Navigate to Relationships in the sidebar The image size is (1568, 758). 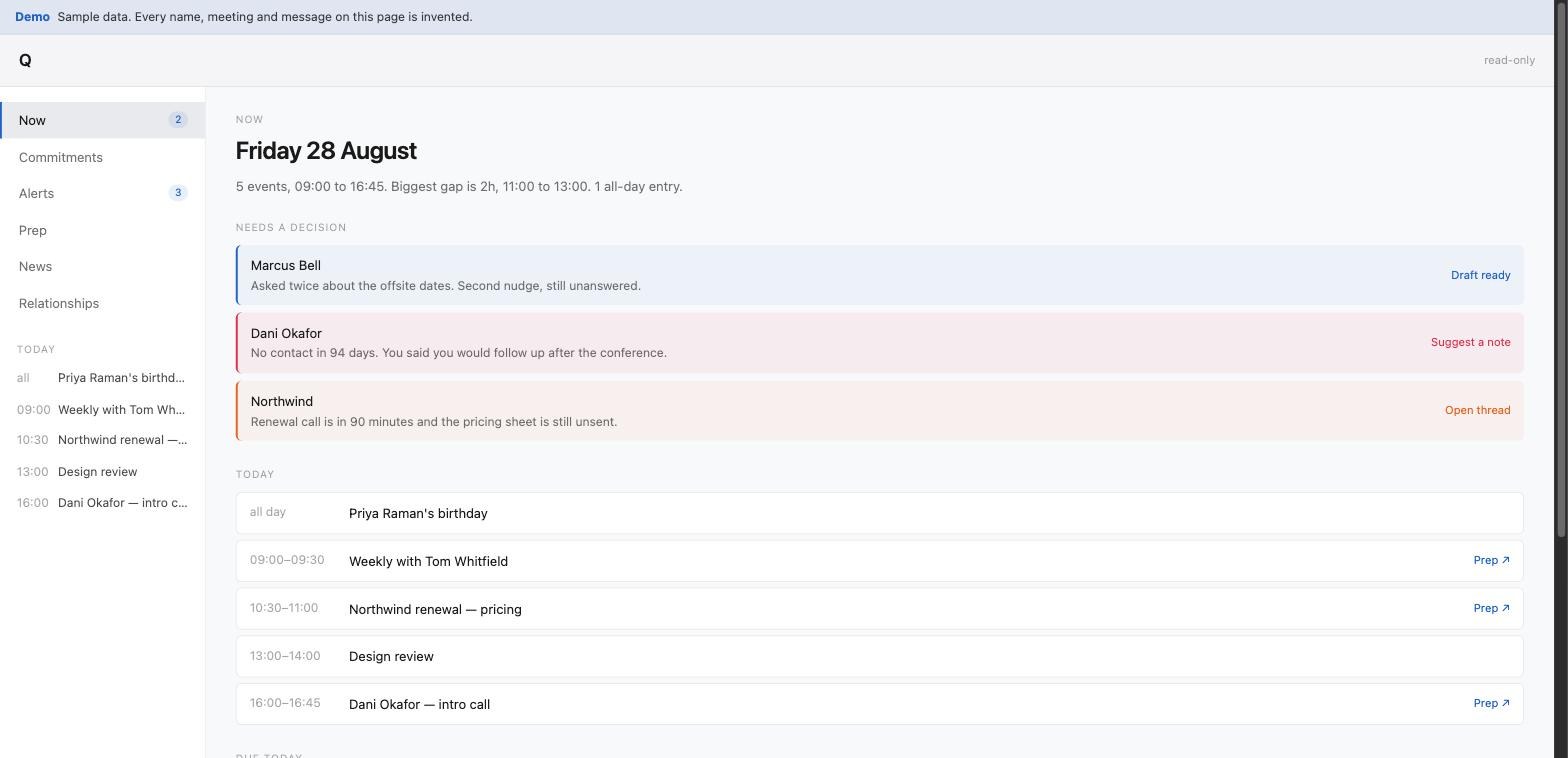click(x=102, y=303)
